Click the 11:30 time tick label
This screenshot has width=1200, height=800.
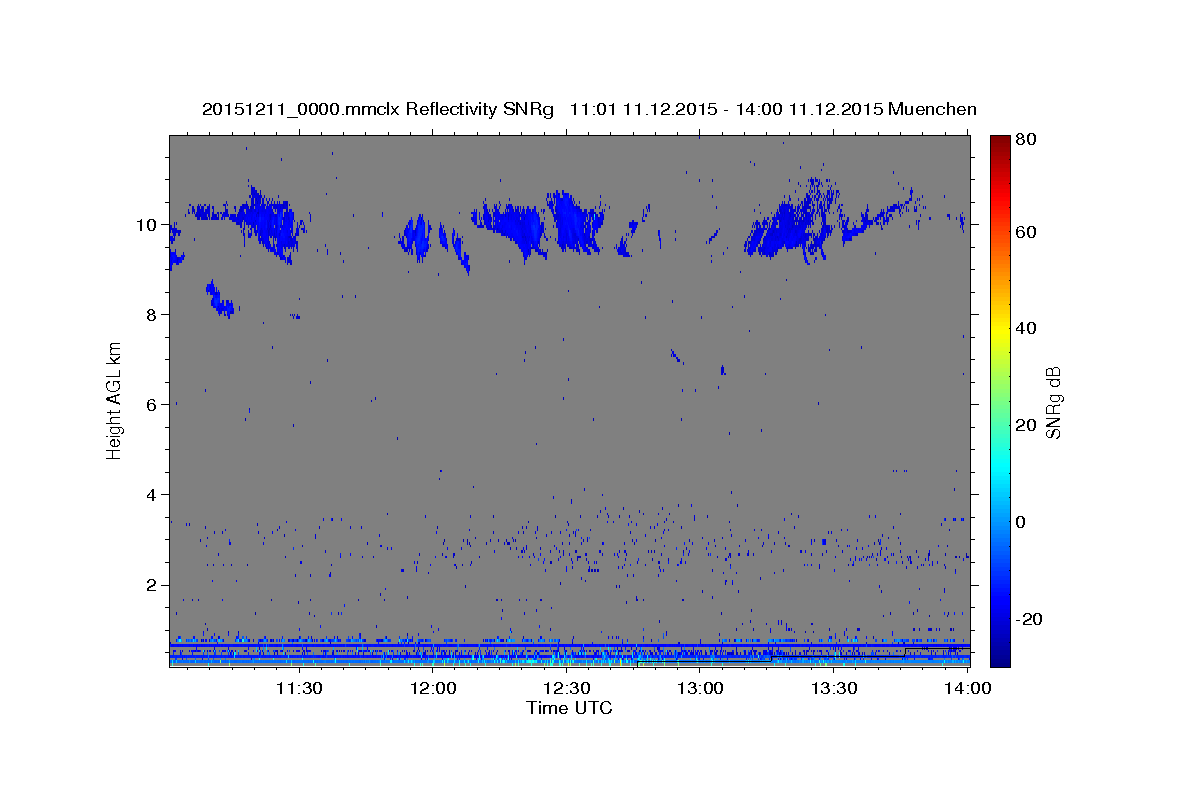pyautogui.click(x=298, y=688)
